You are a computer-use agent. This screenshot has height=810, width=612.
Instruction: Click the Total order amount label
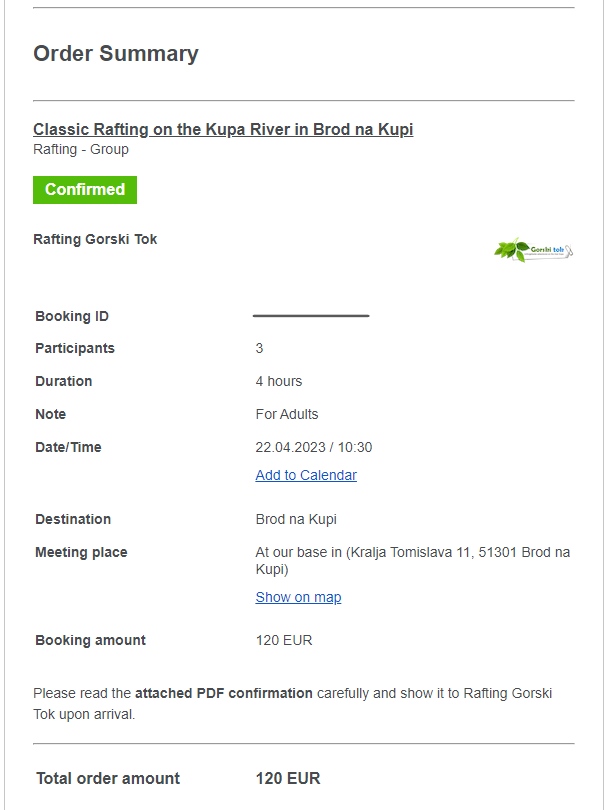[x=108, y=778]
